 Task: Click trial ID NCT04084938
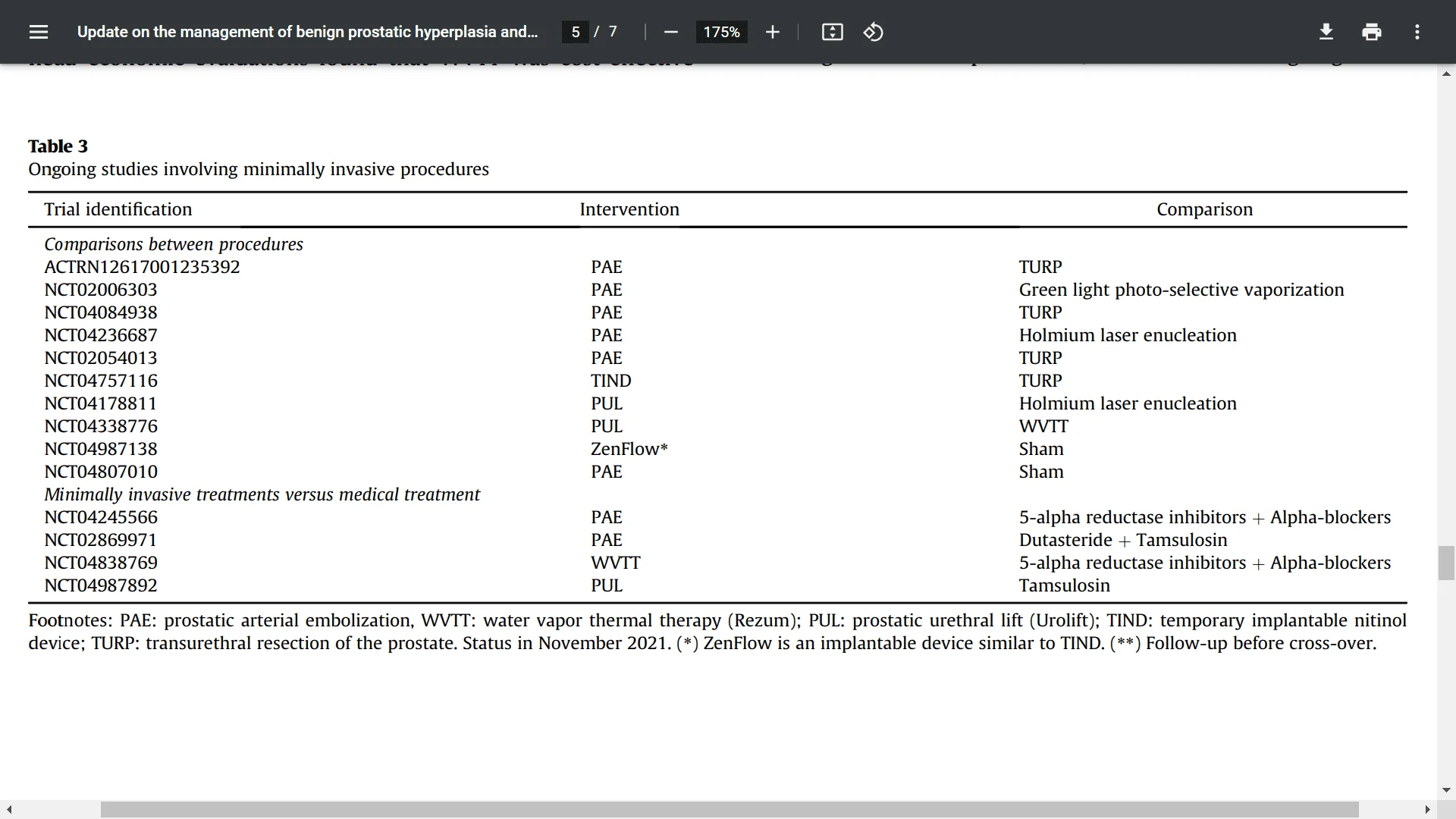[x=101, y=312]
